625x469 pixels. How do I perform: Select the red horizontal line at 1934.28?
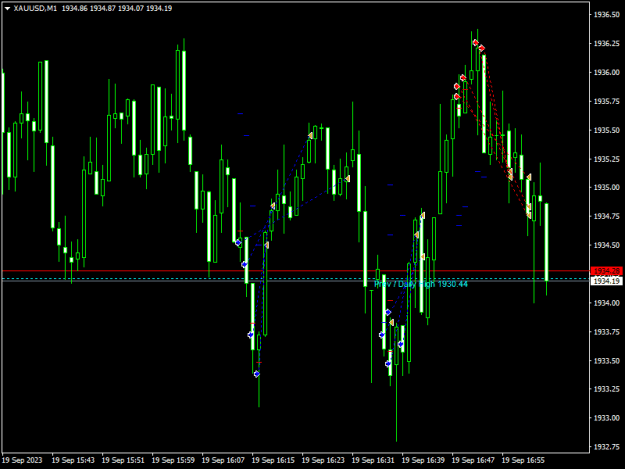tap(296, 271)
